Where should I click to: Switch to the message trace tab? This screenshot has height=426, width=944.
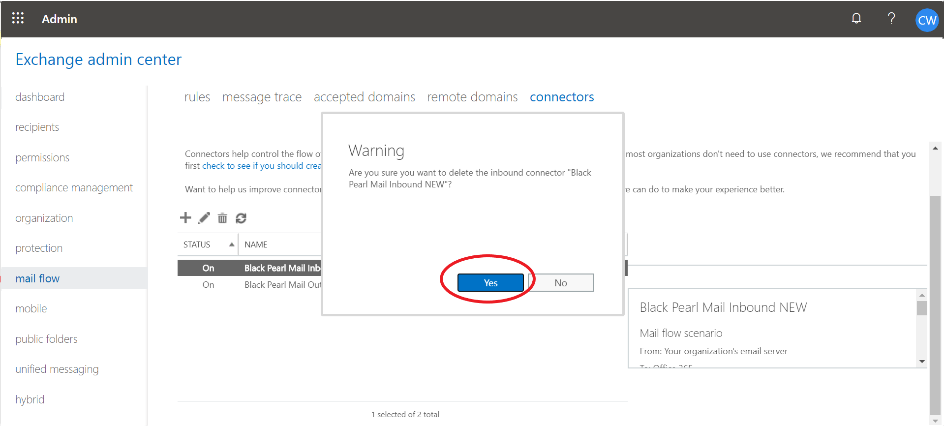[262, 97]
